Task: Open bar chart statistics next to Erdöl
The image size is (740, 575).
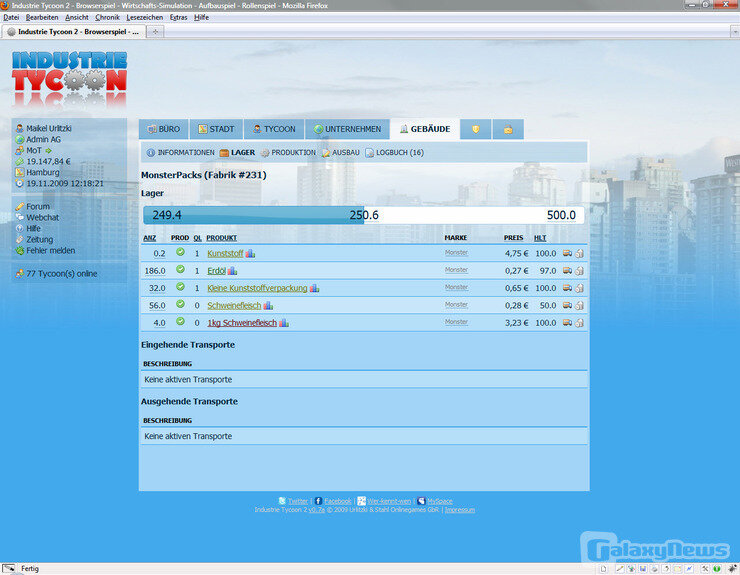Action: [232, 271]
